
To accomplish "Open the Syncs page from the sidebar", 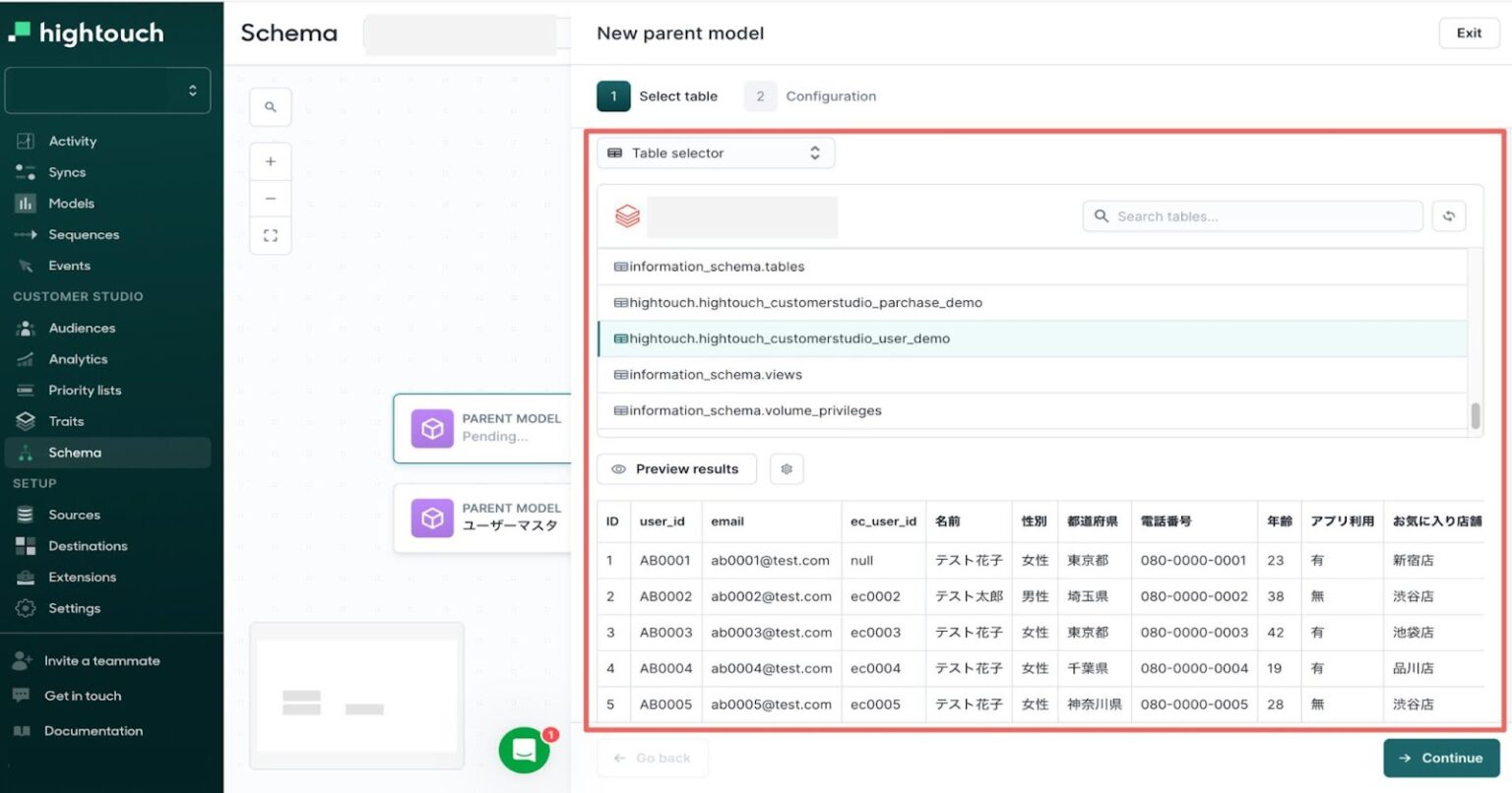I will (x=68, y=171).
